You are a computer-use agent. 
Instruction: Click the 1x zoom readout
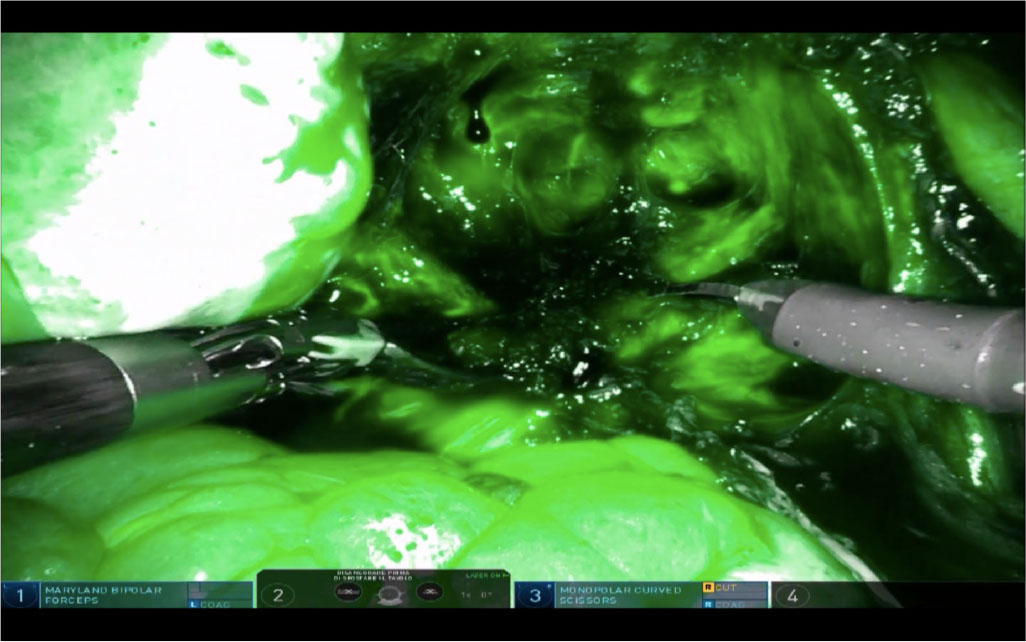467,595
